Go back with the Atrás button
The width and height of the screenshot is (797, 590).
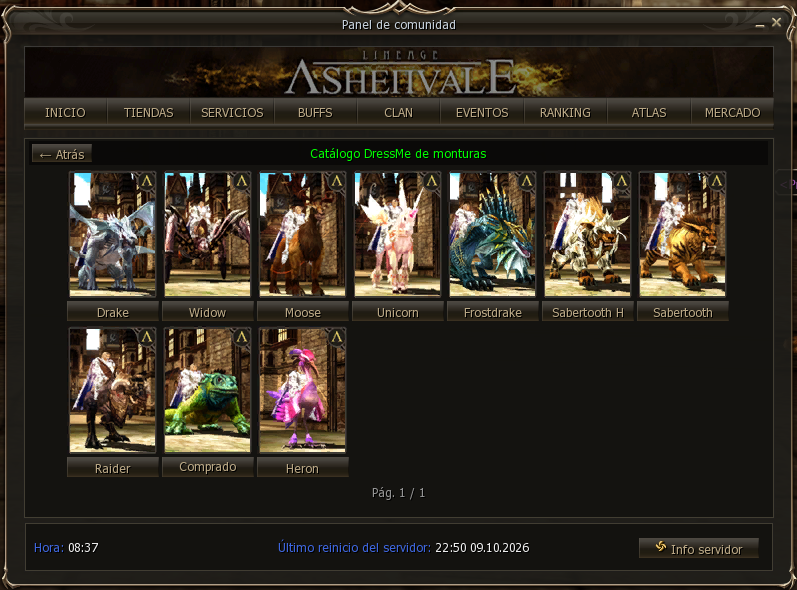point(62,154)
